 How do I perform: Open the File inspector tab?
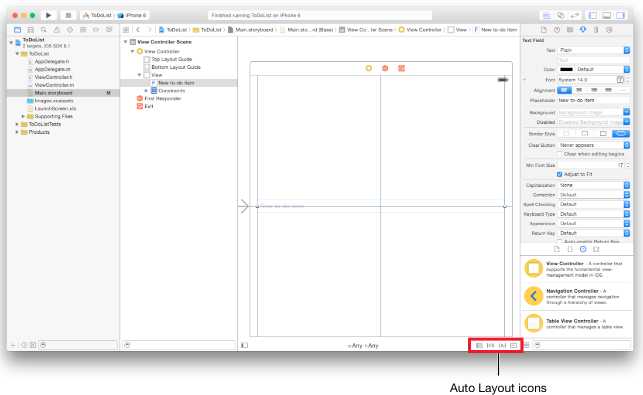(544, 30)
